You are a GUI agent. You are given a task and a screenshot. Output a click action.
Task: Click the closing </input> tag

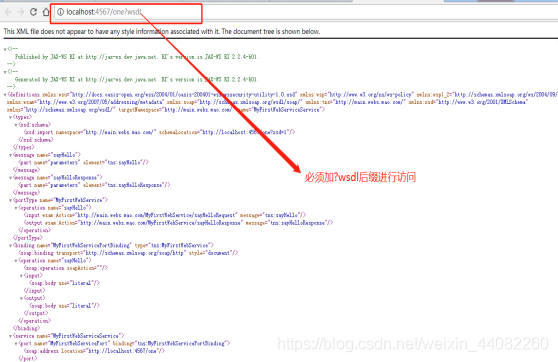(x=34, y=291)
